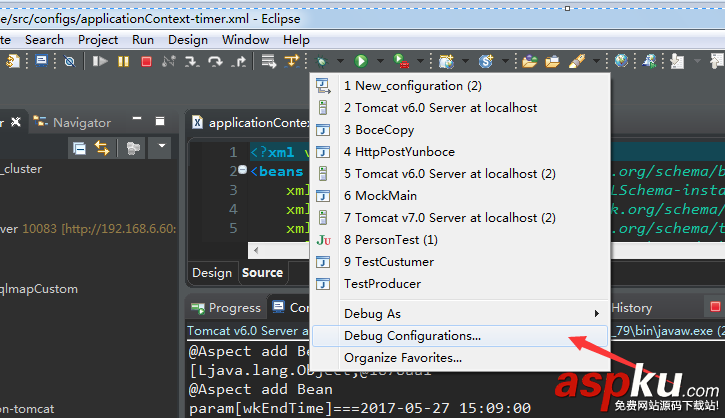Click the red Terminate toolbar icon
The image size is (725, 418).
coord(146,61)
